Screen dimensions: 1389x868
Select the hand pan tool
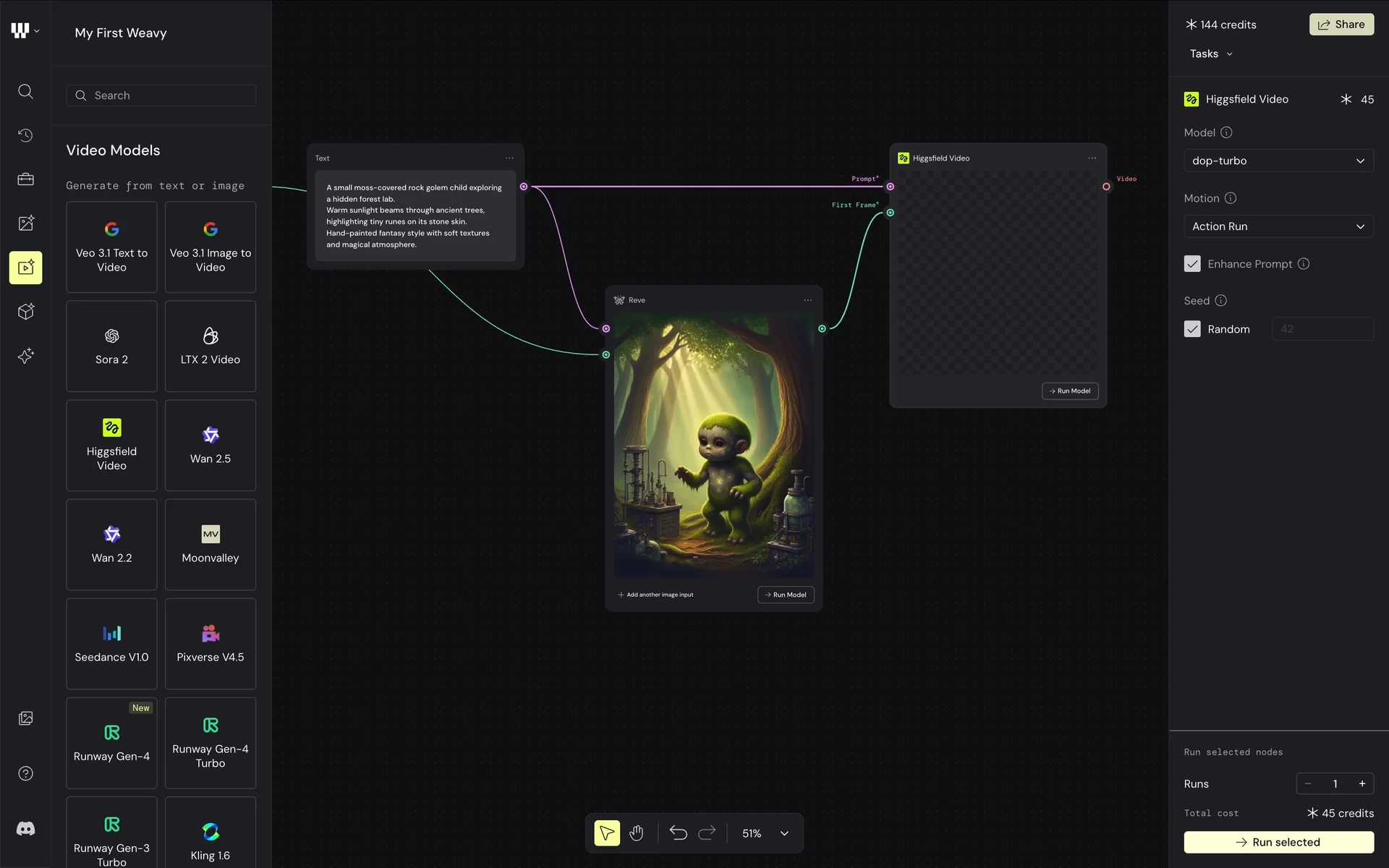[x=636, y=833]
